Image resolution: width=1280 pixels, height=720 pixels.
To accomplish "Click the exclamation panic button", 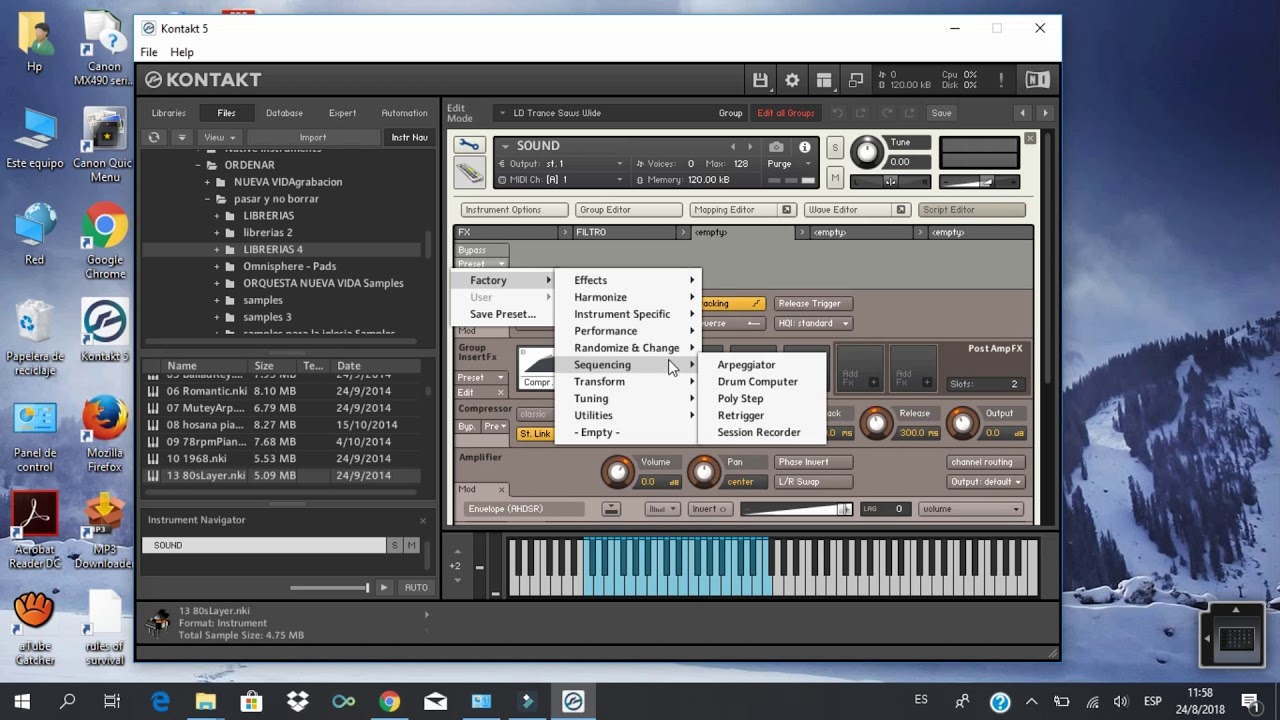I will click(x=1001, y=80).
